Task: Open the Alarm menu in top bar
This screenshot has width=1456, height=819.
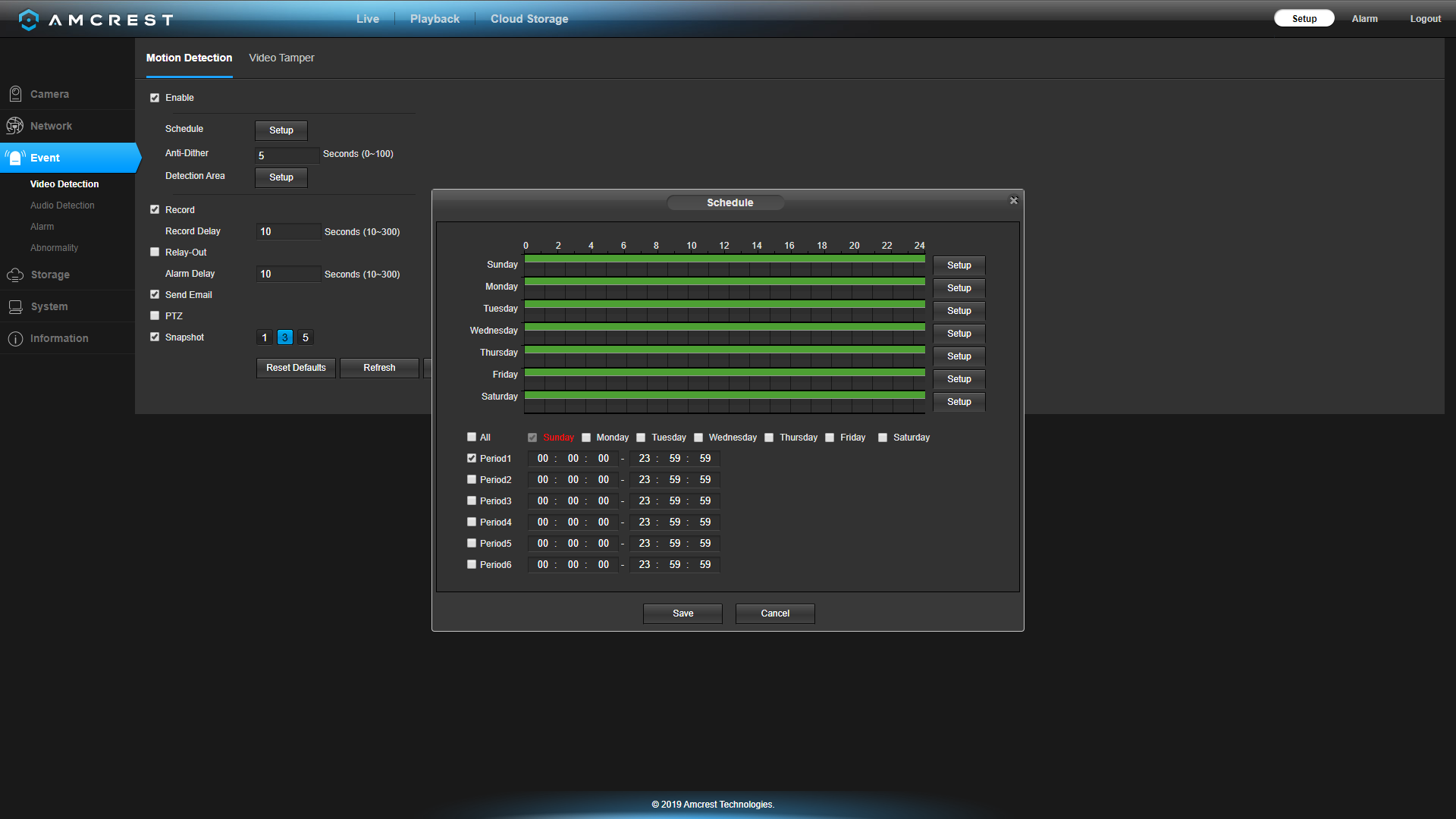Action: click(x=1364, y=18)
